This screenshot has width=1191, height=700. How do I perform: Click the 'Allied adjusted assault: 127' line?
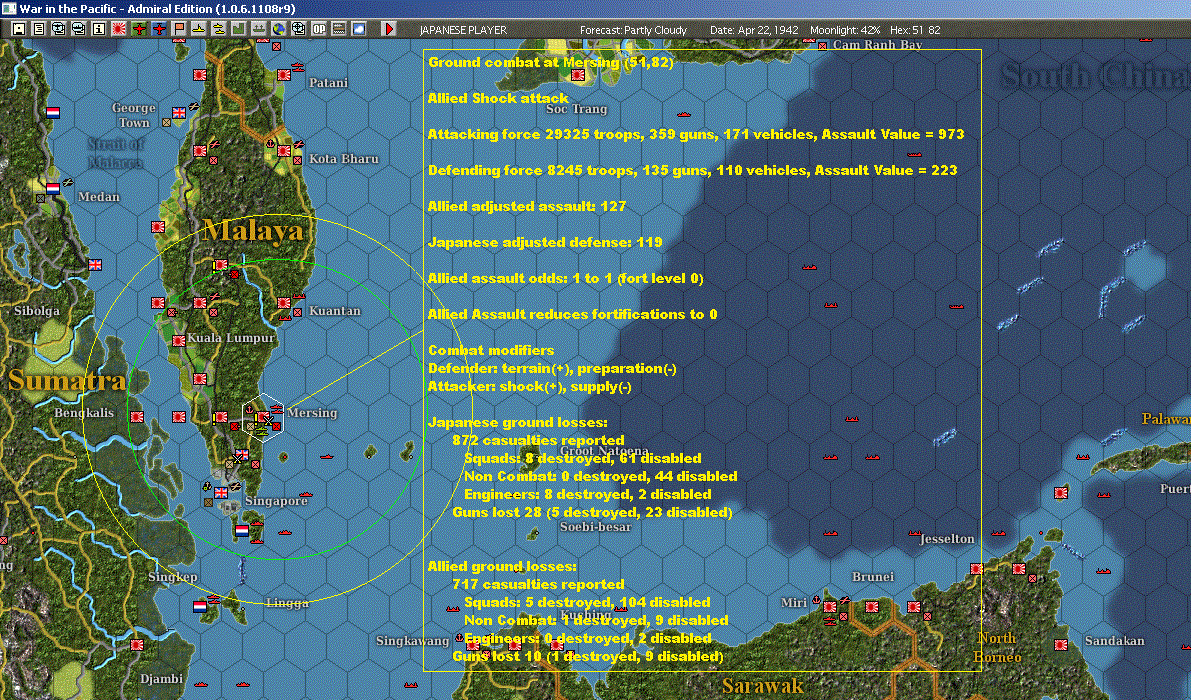527,206
